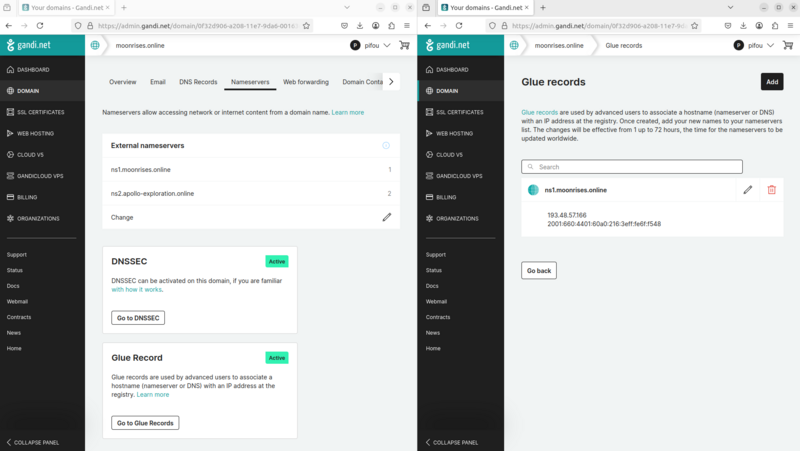Open SSL Certificates in the left sidebar
Image resolution: width=800 pixels, height=451 pixels.
[42, 111]
